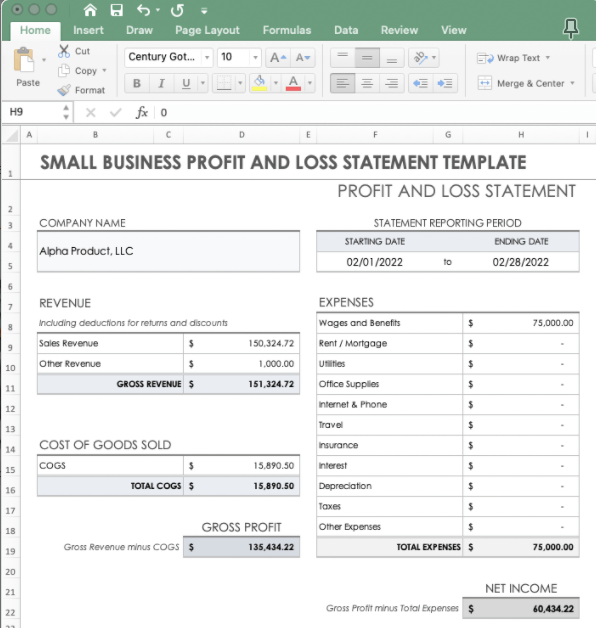Click the Undo arrow icon
The height and width of the screenshot is (628, 596).
pyautogui.click(x=143, y=10)
